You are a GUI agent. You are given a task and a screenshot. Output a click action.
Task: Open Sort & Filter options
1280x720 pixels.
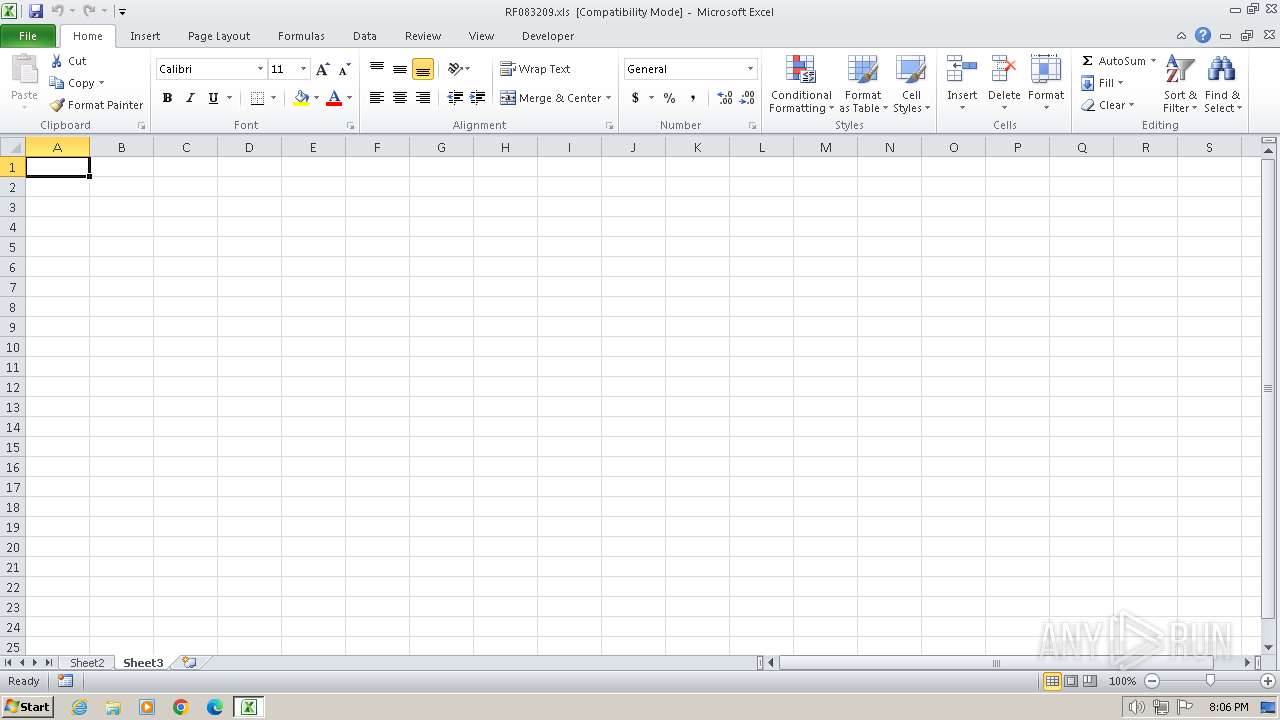pos(1180,85)
